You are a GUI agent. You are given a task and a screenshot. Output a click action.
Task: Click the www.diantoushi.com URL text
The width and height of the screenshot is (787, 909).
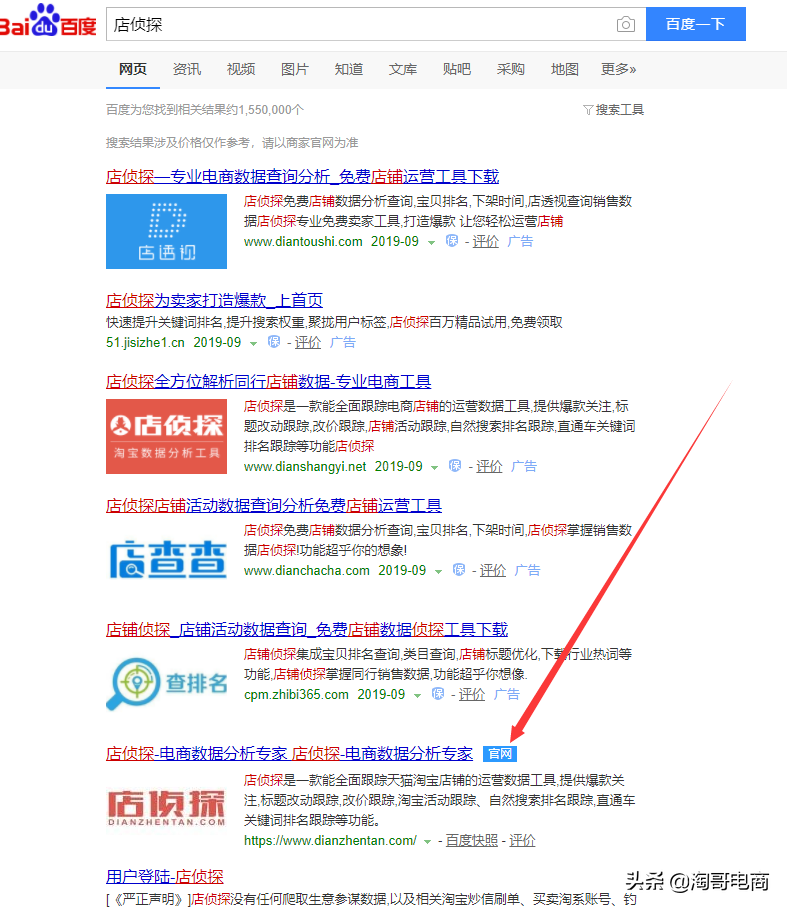coord(303,241)
